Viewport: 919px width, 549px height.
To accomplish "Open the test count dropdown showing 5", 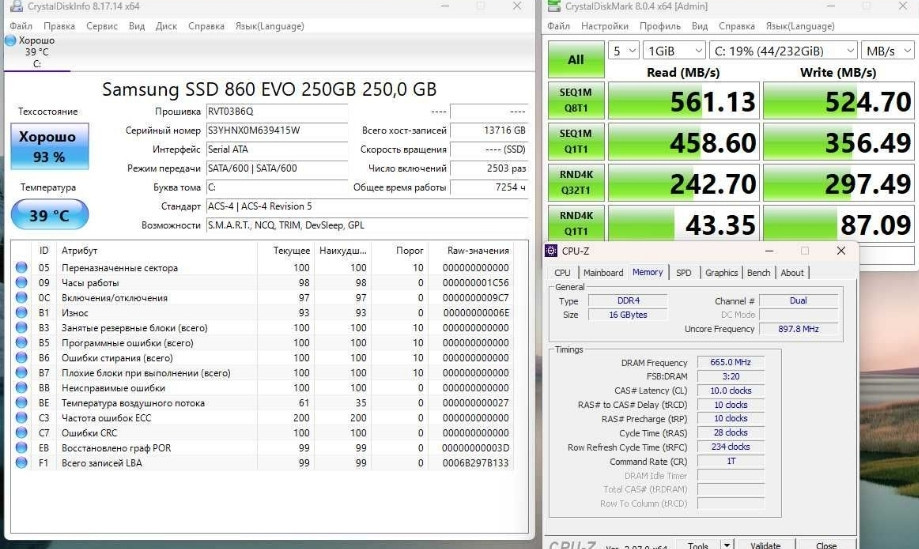I will coord(623,51).
